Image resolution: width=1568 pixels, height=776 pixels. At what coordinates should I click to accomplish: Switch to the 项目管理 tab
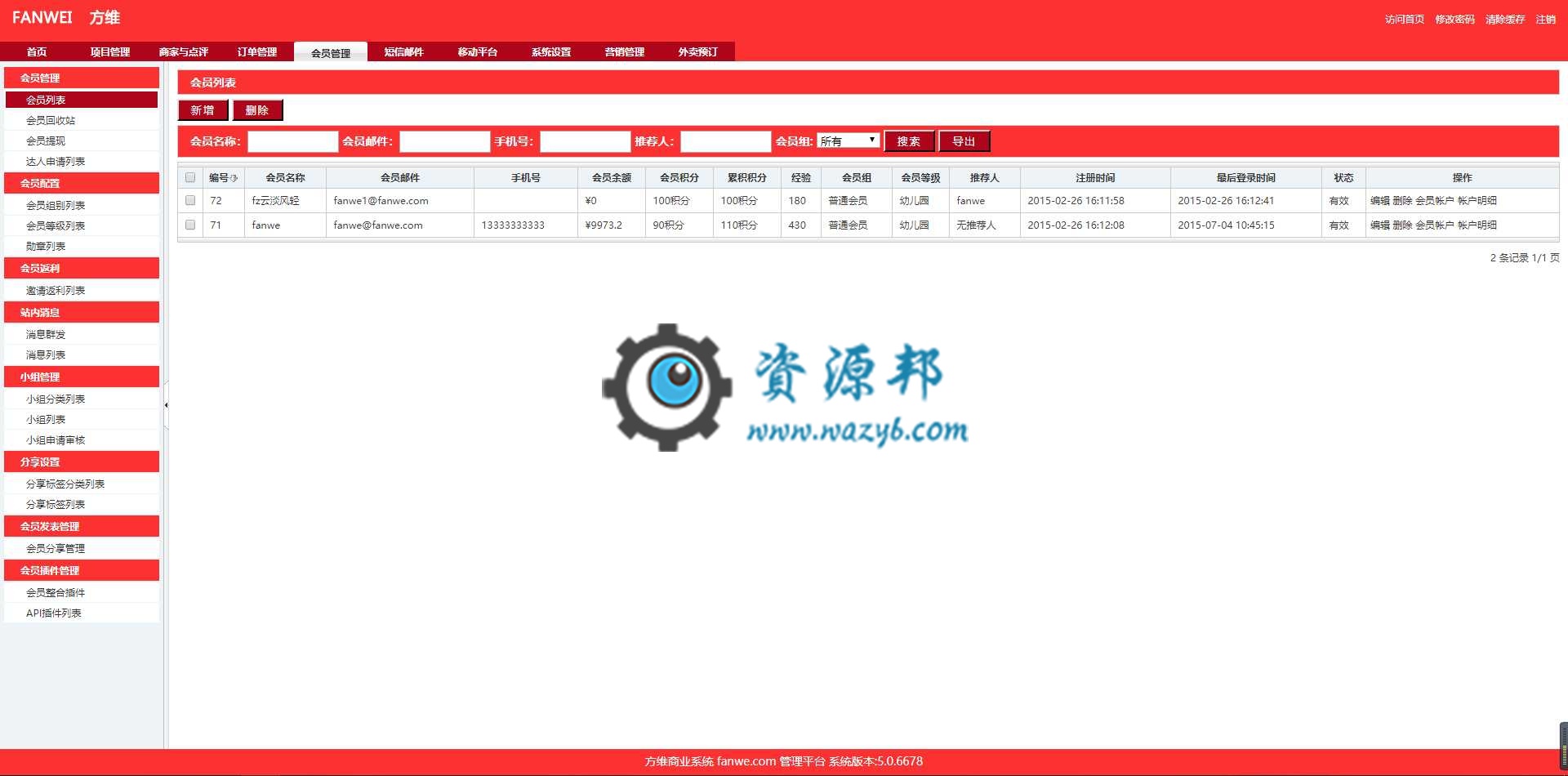tap(110, 51)
